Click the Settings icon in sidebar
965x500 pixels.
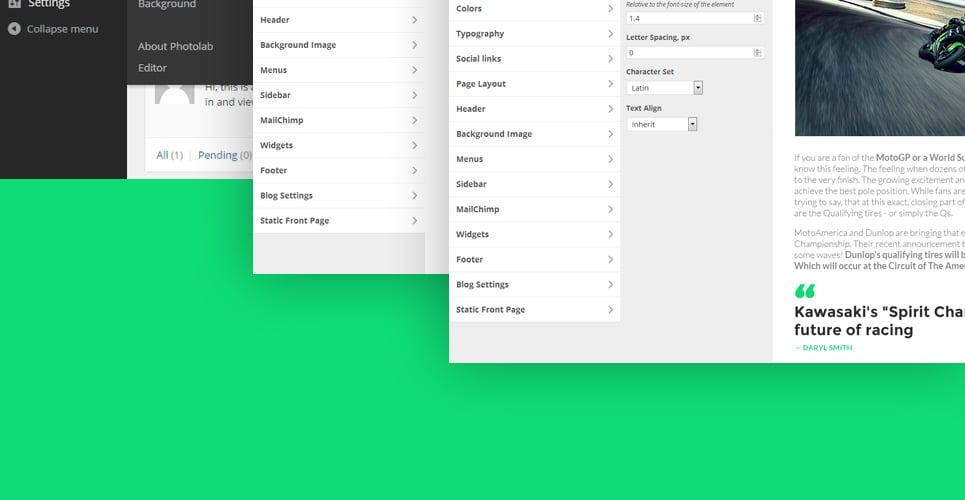[14, 4]
